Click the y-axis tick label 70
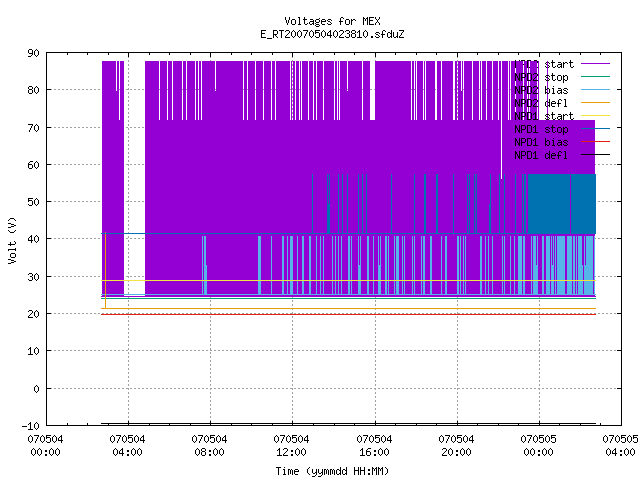Image resolution: width=640 pixels, height=480 pixels. click(33, 128)
